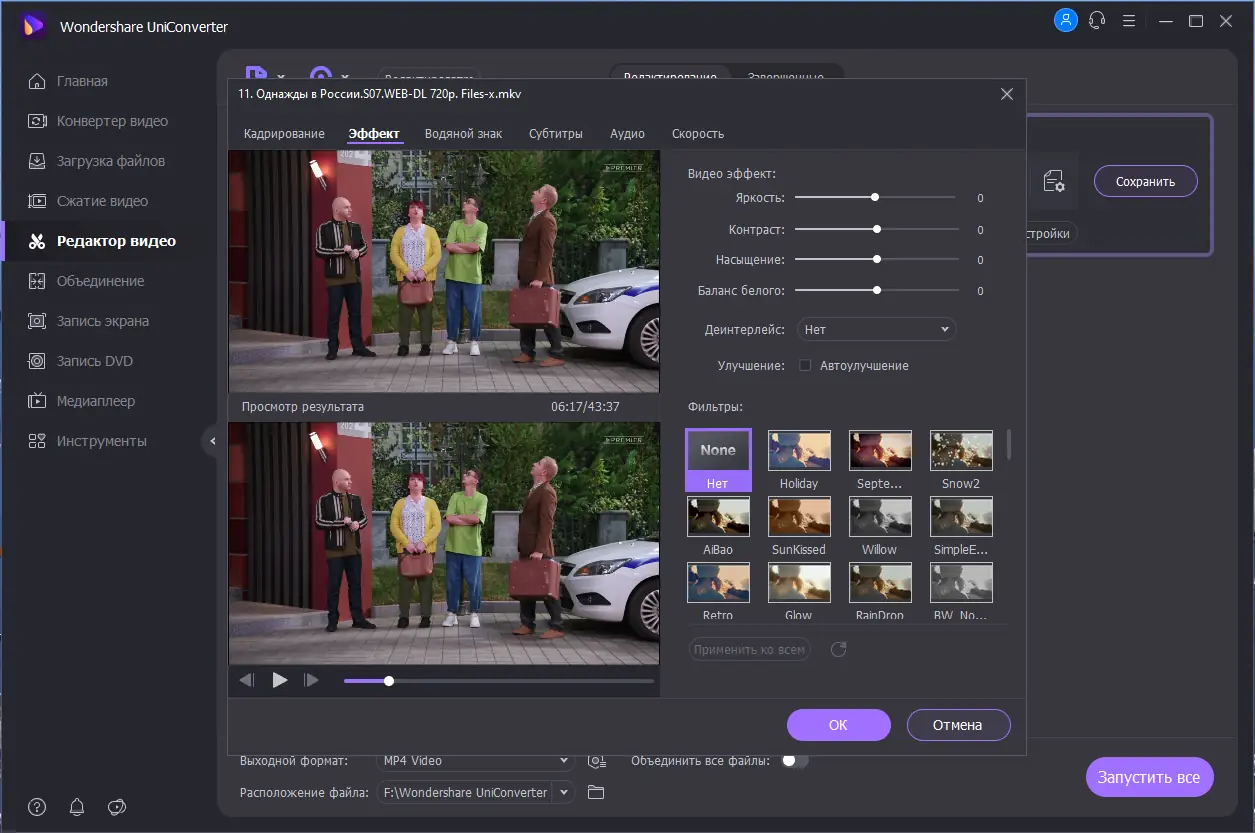Expand the file location path dropdown

tap(565, 793)
